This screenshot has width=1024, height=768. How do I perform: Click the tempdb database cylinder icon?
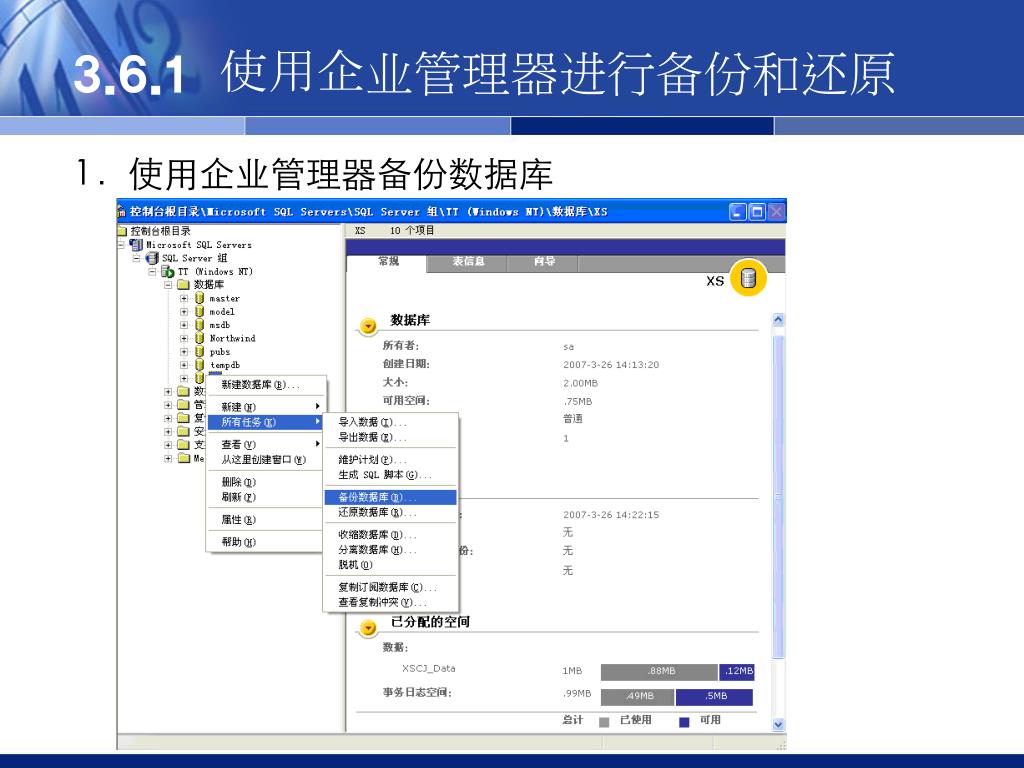coord(200,365)
